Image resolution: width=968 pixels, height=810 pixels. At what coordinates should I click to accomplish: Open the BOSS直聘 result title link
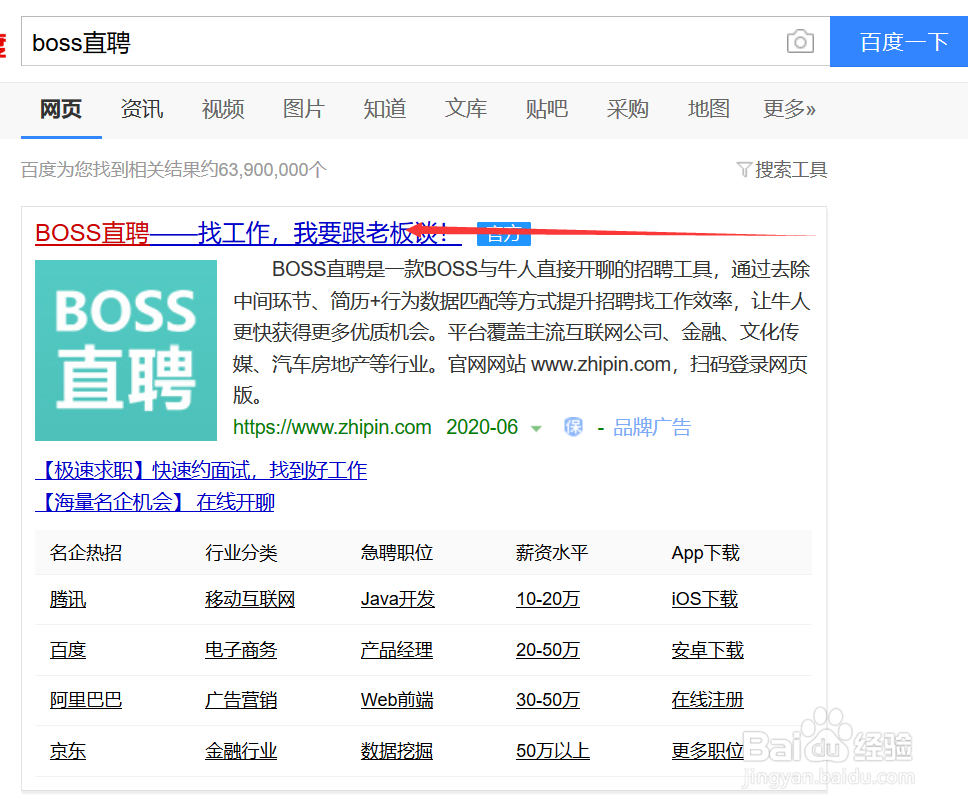[x=248, y=233]
